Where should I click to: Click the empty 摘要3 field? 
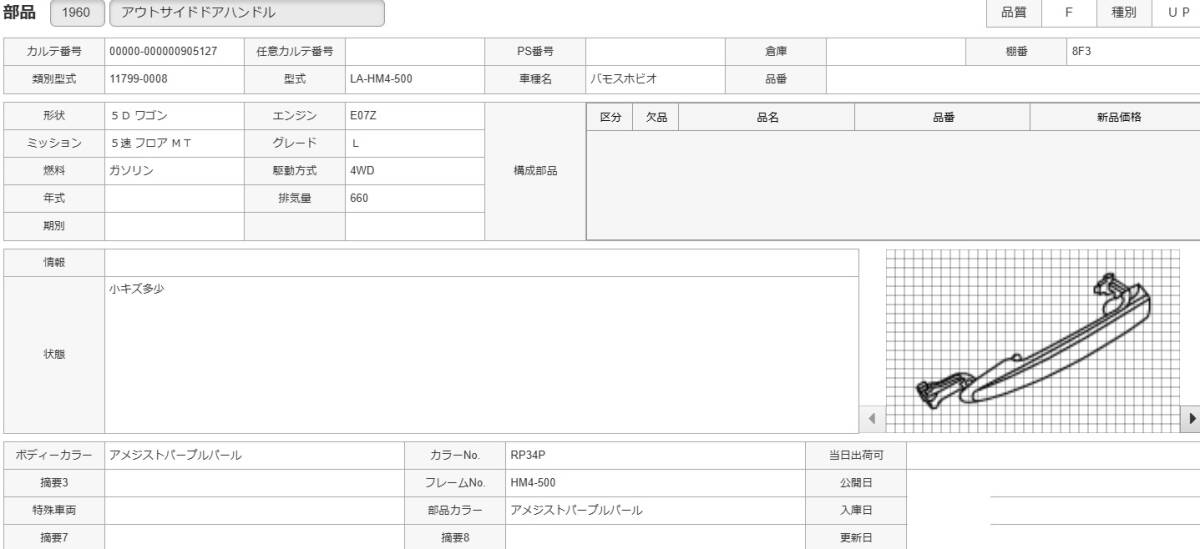click(254, 482)
